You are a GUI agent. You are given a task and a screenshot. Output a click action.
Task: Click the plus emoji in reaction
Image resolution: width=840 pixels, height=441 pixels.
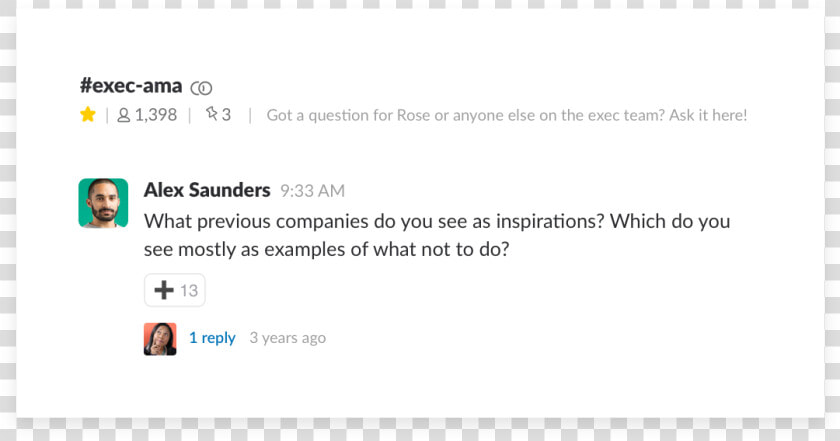164,290
